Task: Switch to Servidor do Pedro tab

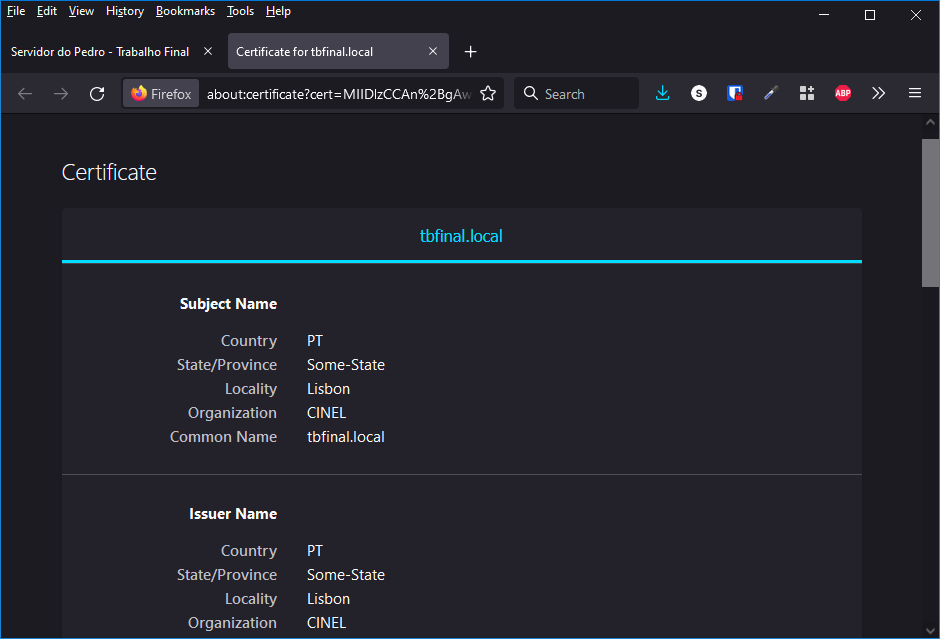Action: pos(100,51)
